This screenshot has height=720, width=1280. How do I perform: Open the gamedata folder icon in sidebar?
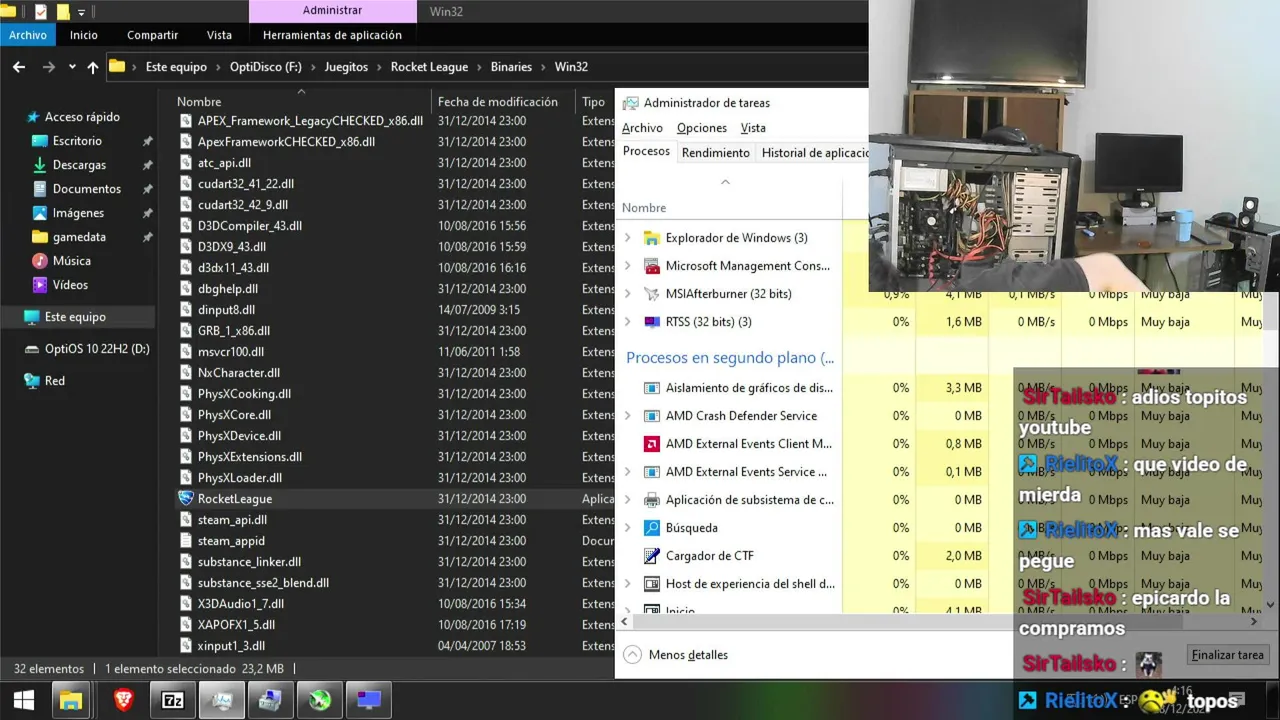(x=40, y=237)
